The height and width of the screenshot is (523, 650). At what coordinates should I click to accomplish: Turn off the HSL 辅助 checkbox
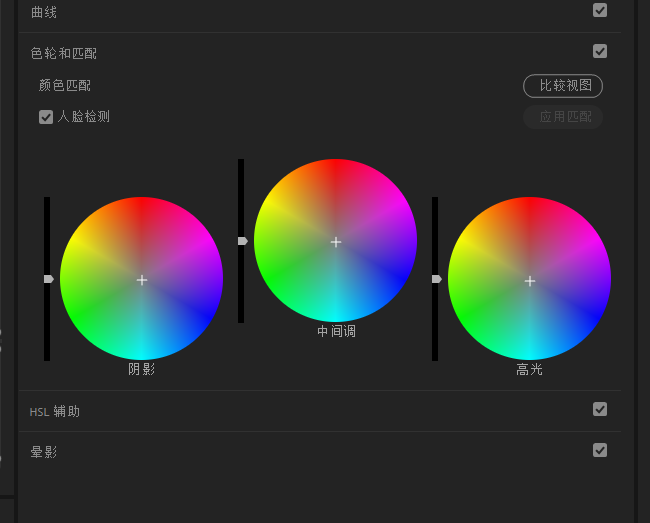600,409
